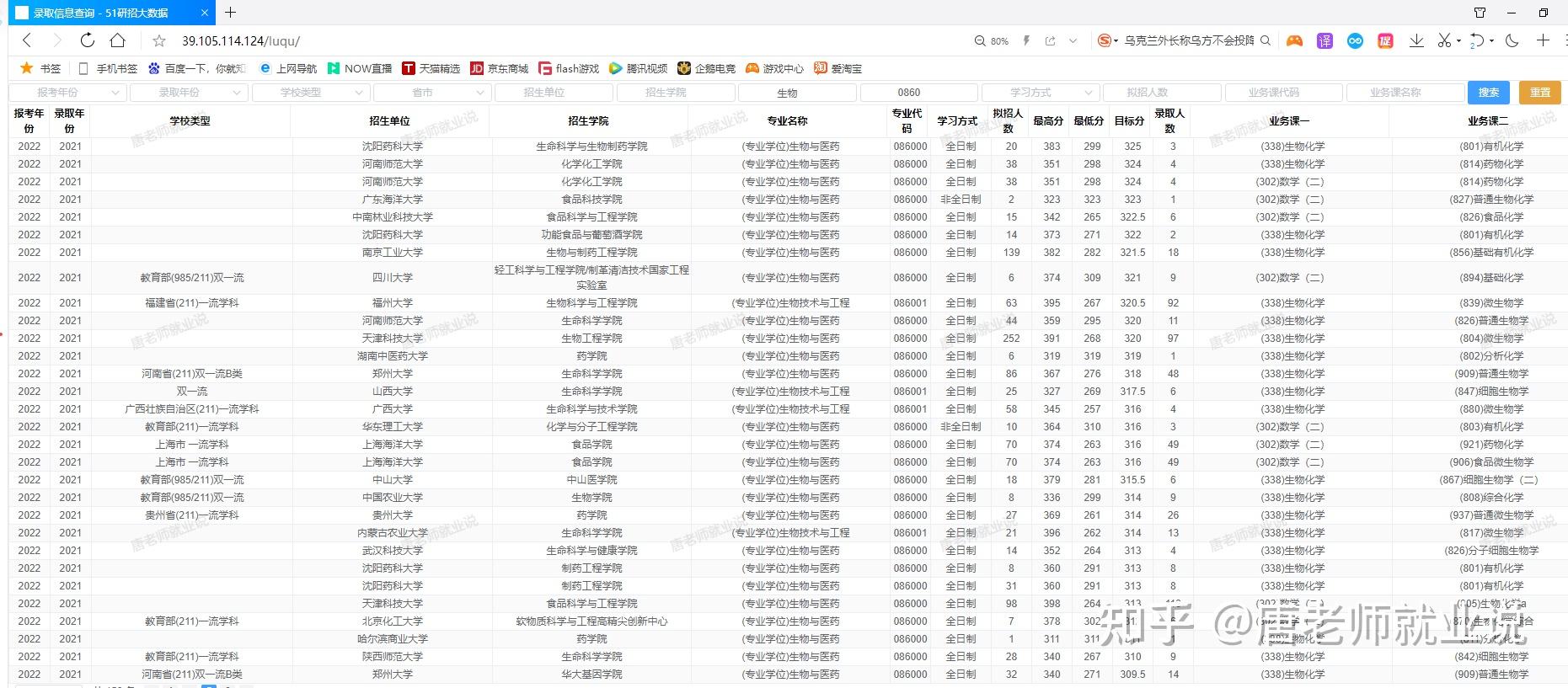Open the undo closed tabs dropdown arrow
Screen dimensions: 1568x688
tap(1491, 40)
